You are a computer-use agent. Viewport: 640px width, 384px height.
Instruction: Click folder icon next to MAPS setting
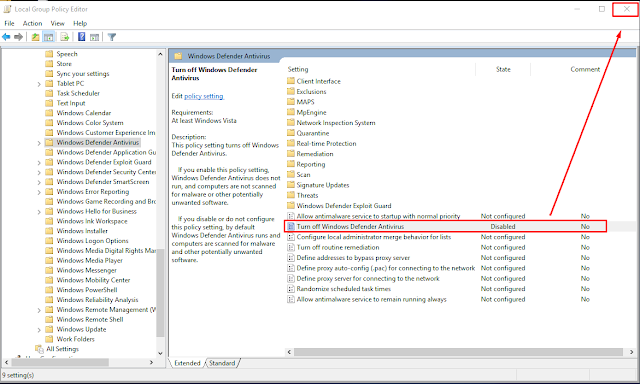tap(291, 102)
